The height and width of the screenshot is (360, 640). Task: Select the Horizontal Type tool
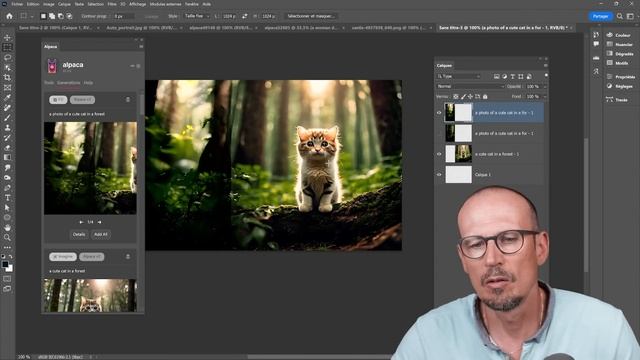7,198
